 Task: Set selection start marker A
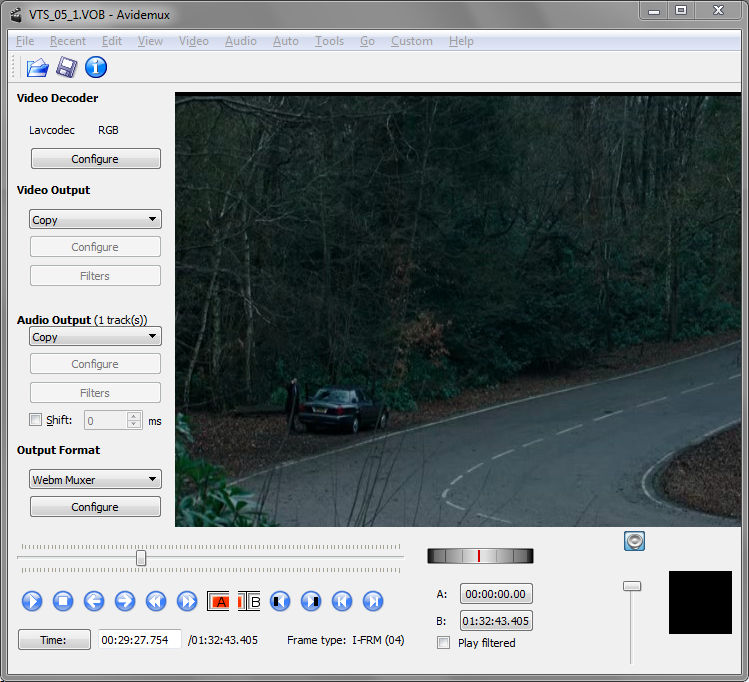[x=218, y=601]
